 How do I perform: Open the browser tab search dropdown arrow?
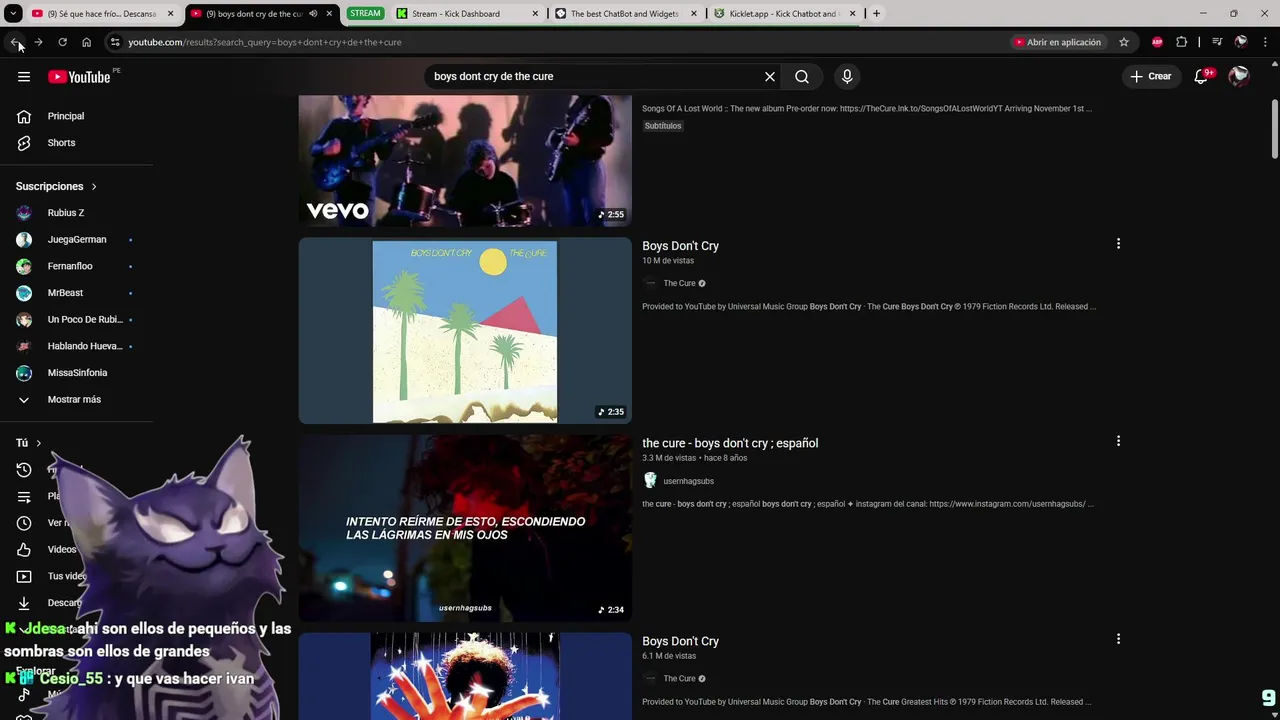[x=13, y=14]
